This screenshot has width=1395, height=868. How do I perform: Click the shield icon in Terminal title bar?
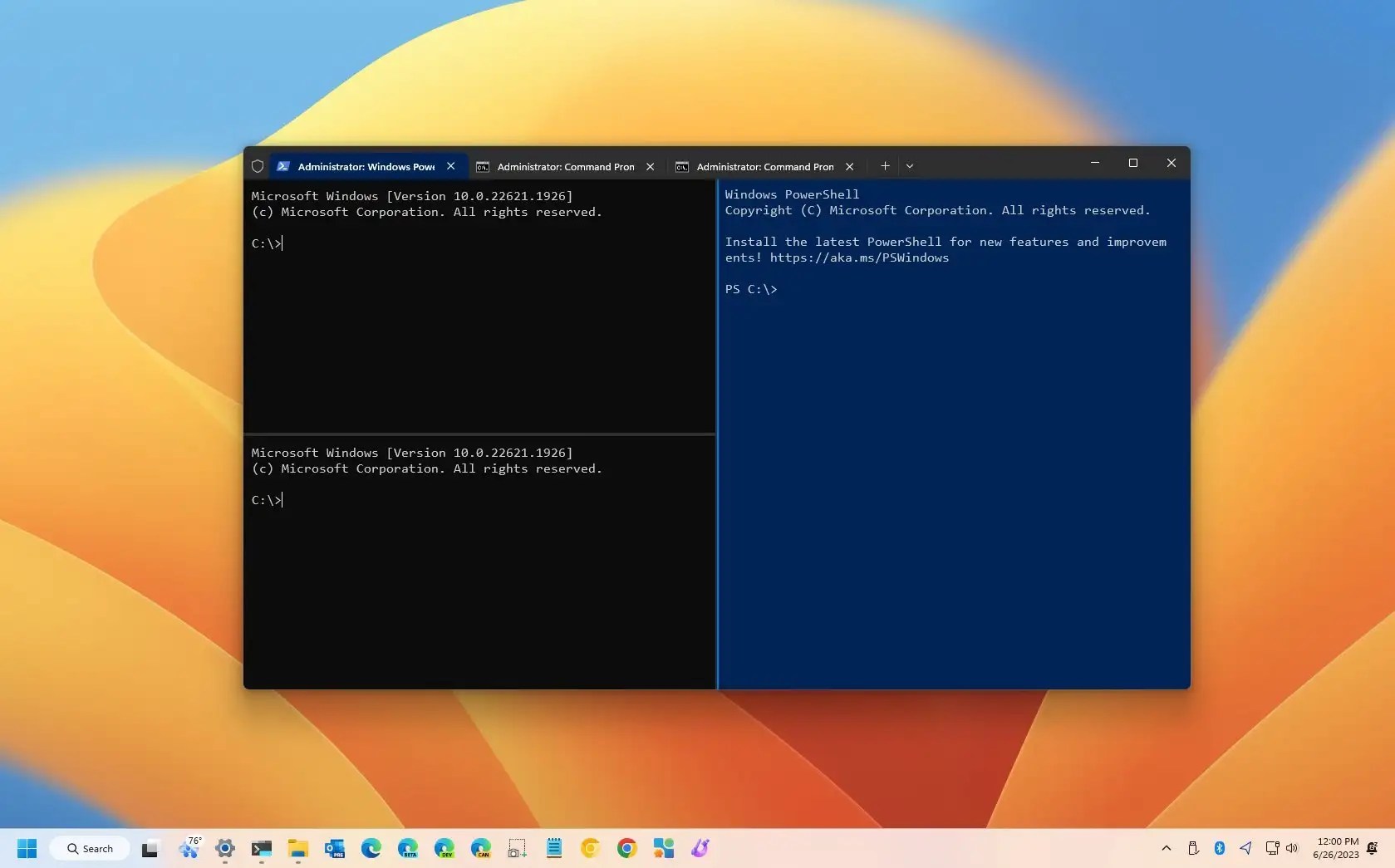click(x=257, y=166)
